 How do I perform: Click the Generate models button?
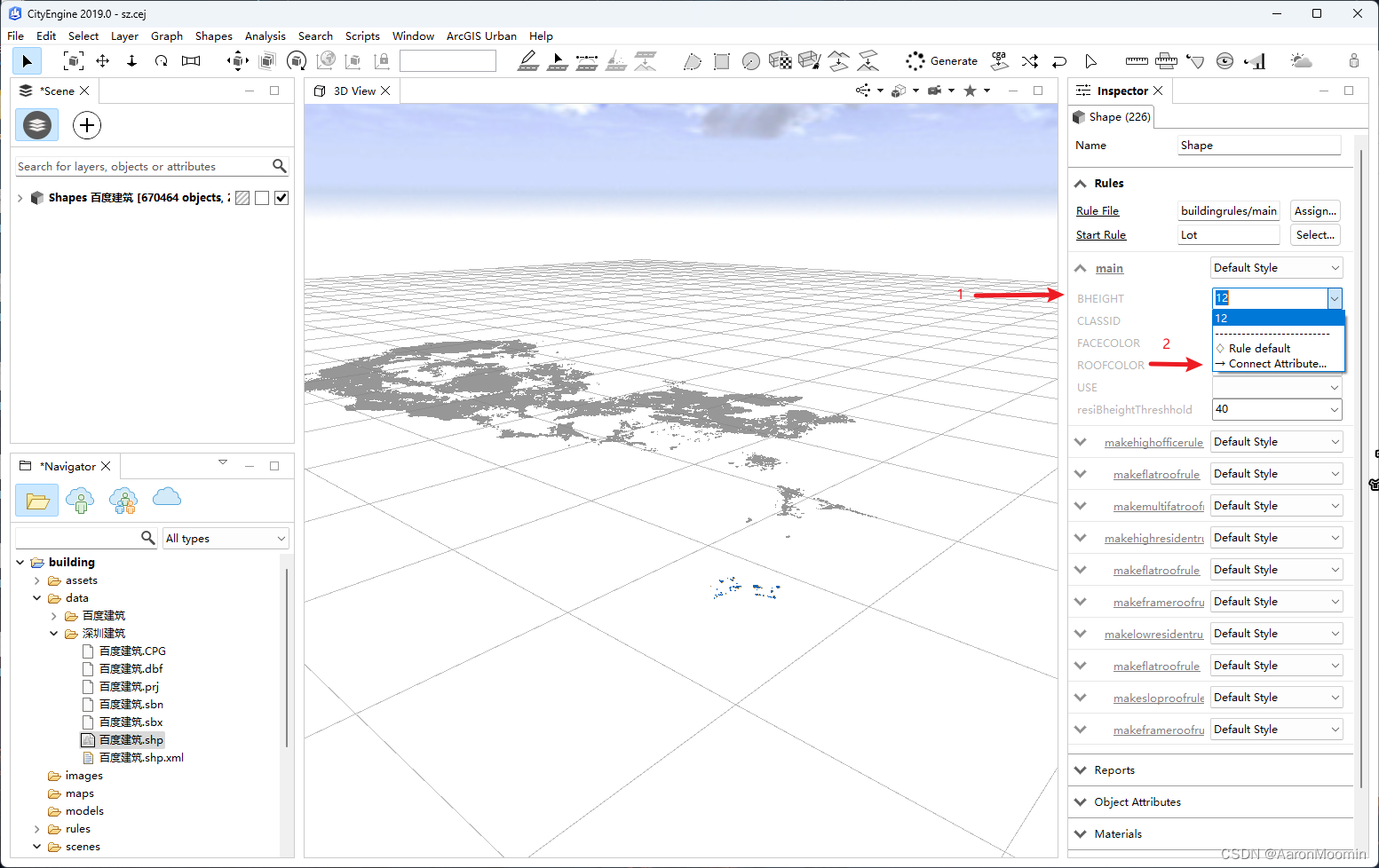point(941,60)
